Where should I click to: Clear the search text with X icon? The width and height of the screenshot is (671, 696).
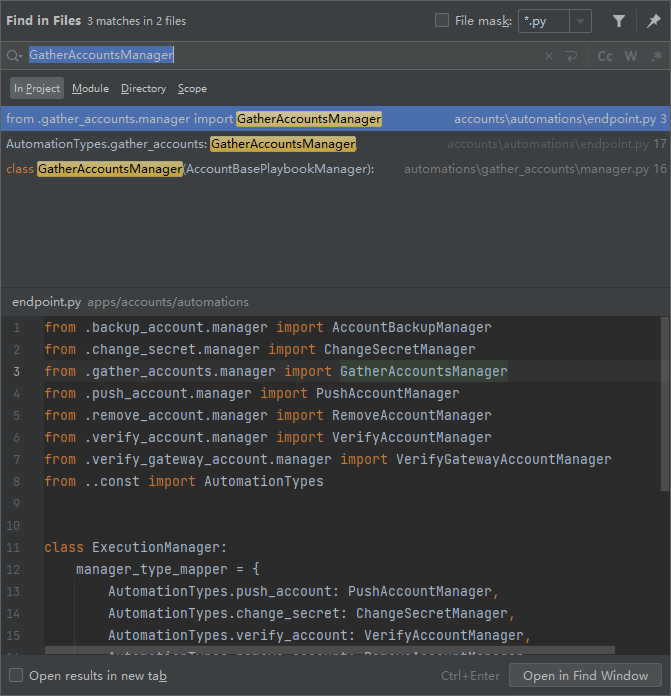tap(549, 56)
